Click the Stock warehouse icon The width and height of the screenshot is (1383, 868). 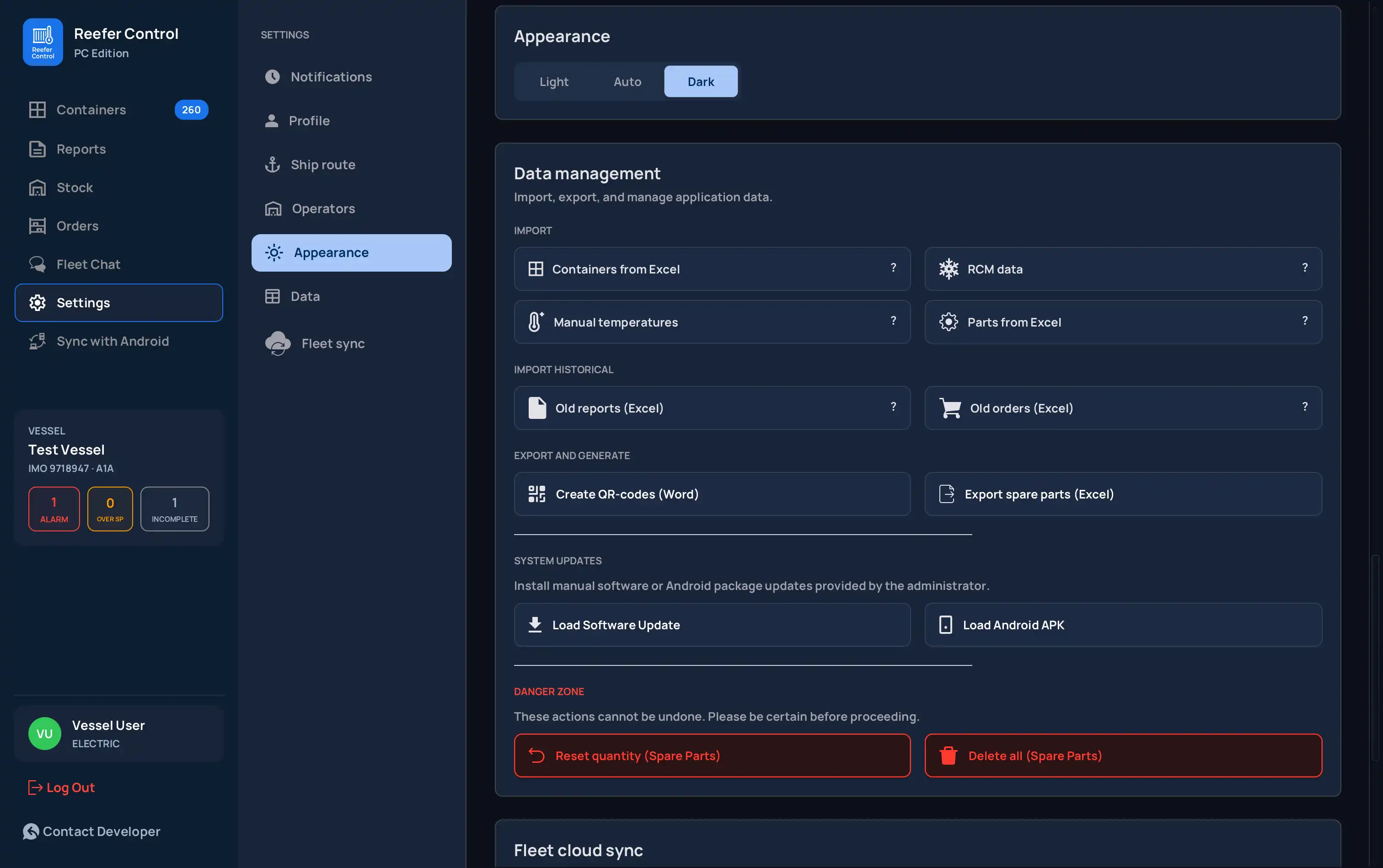(x=38, y=188)
